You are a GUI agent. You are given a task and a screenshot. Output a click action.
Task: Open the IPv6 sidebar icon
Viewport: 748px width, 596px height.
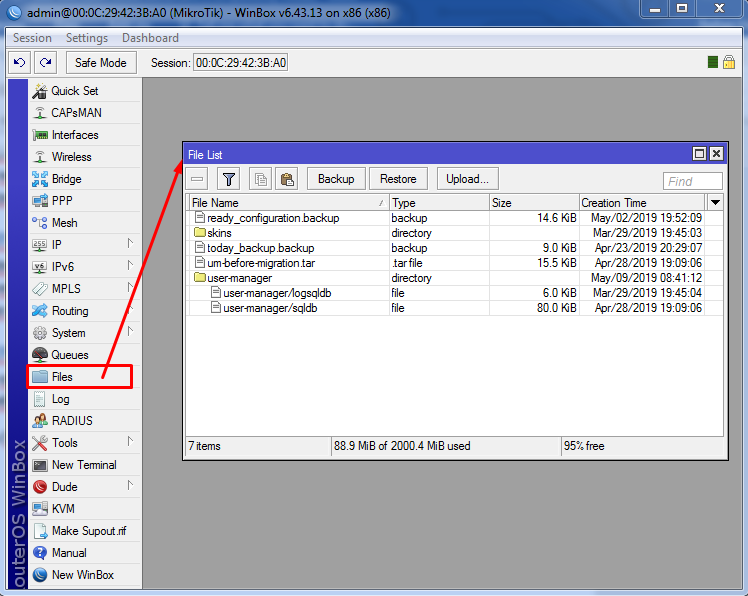click(x=40, y=267)
